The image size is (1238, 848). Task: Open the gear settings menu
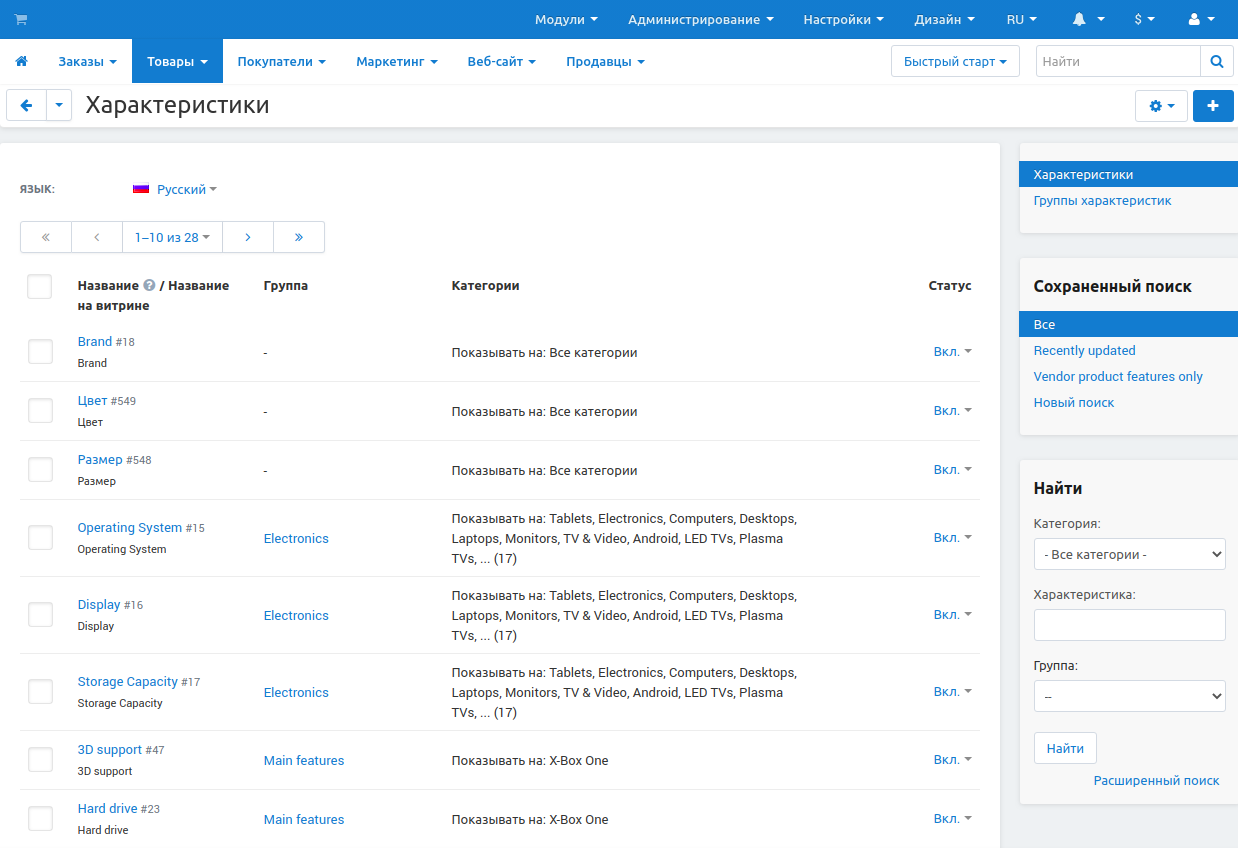1161,106
